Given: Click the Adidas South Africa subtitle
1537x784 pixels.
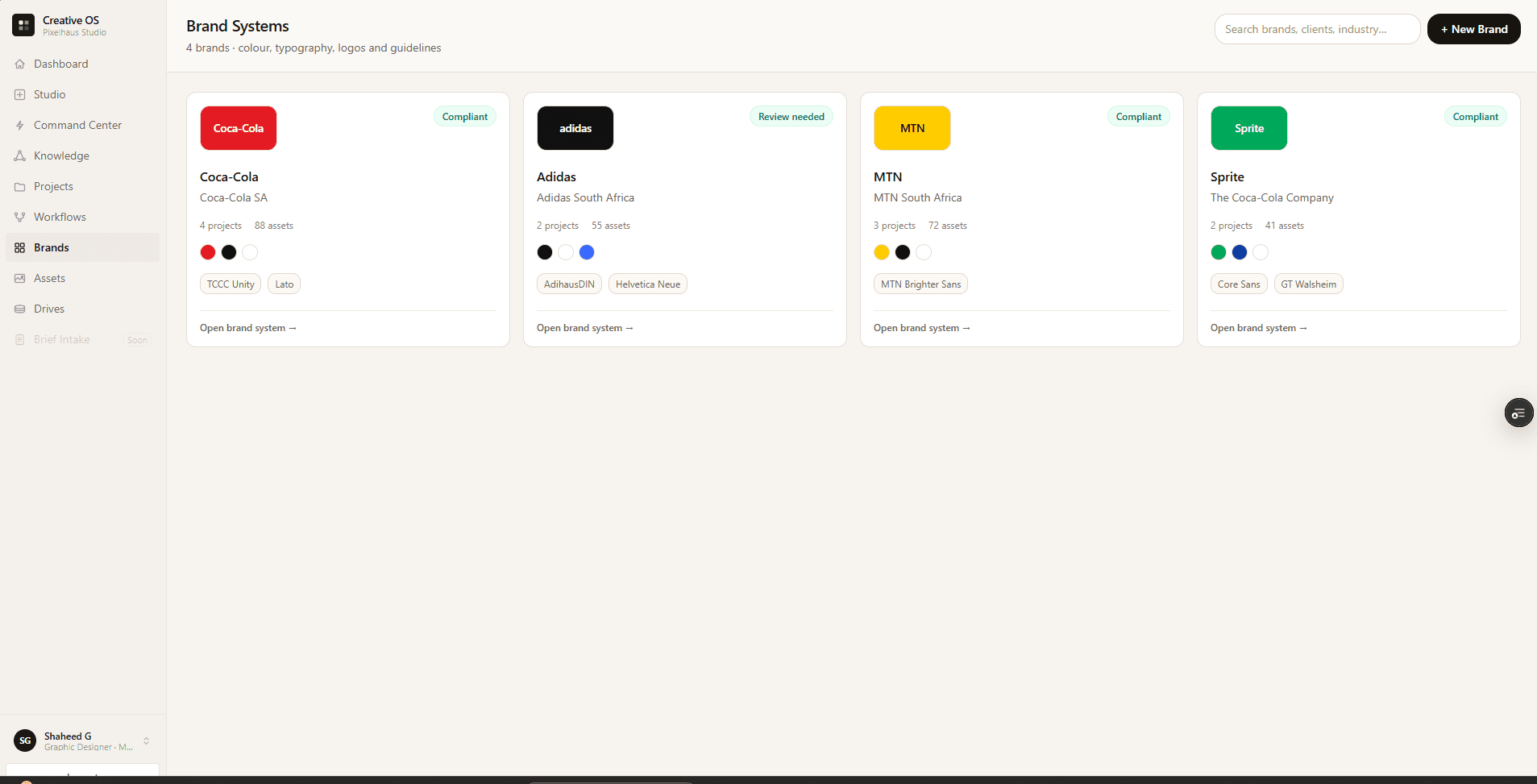Looking at the screenshot, I should [x=585, y=197].
